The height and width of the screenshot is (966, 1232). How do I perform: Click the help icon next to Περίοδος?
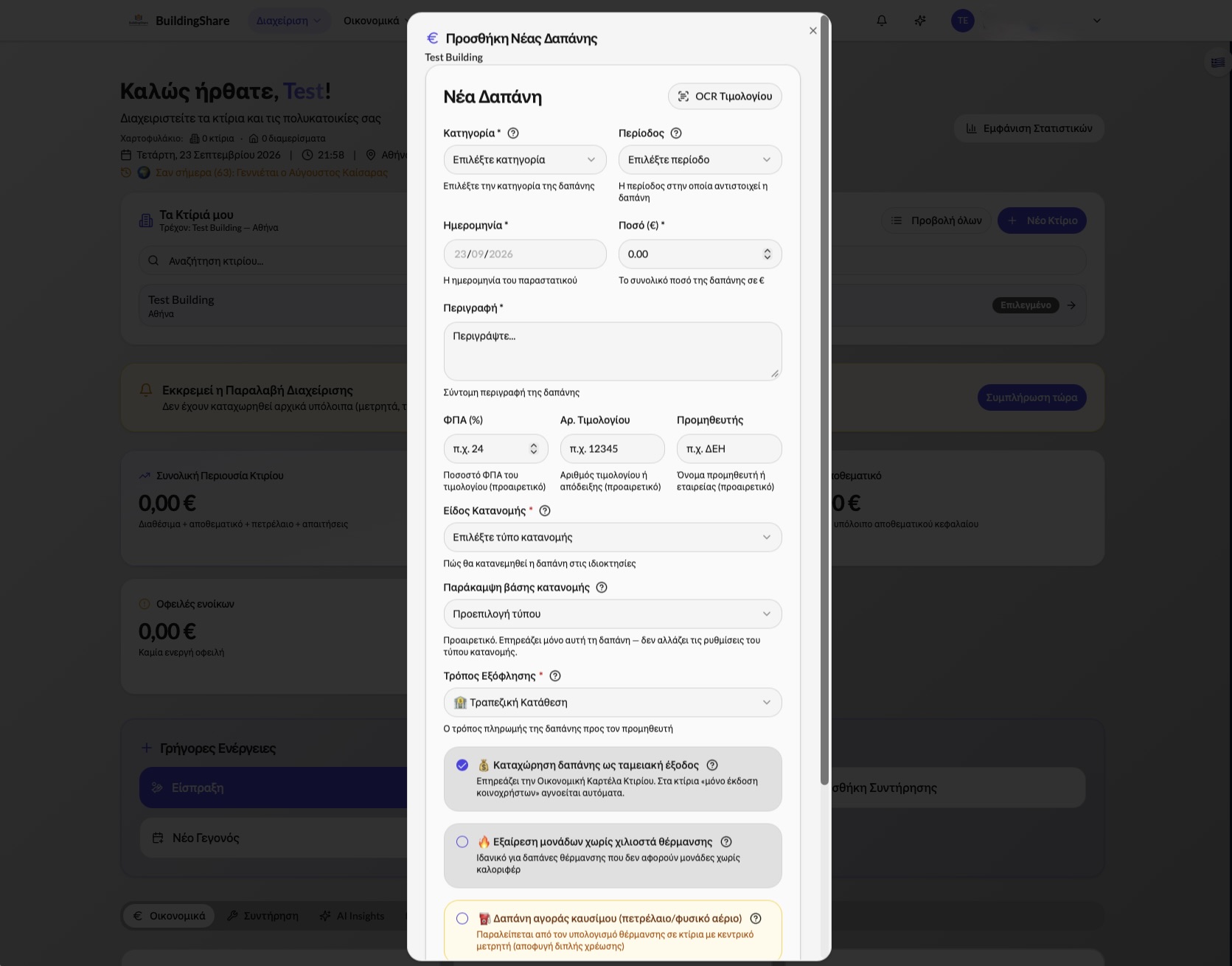676,133
